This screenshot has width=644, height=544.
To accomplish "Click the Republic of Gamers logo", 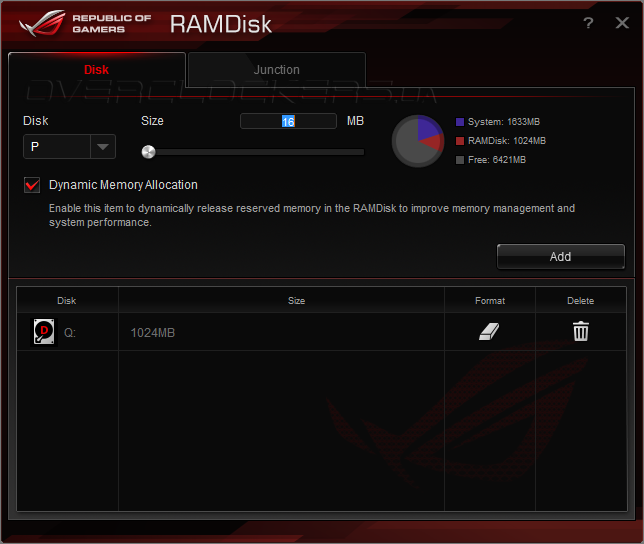I will (x=85, y=23).
